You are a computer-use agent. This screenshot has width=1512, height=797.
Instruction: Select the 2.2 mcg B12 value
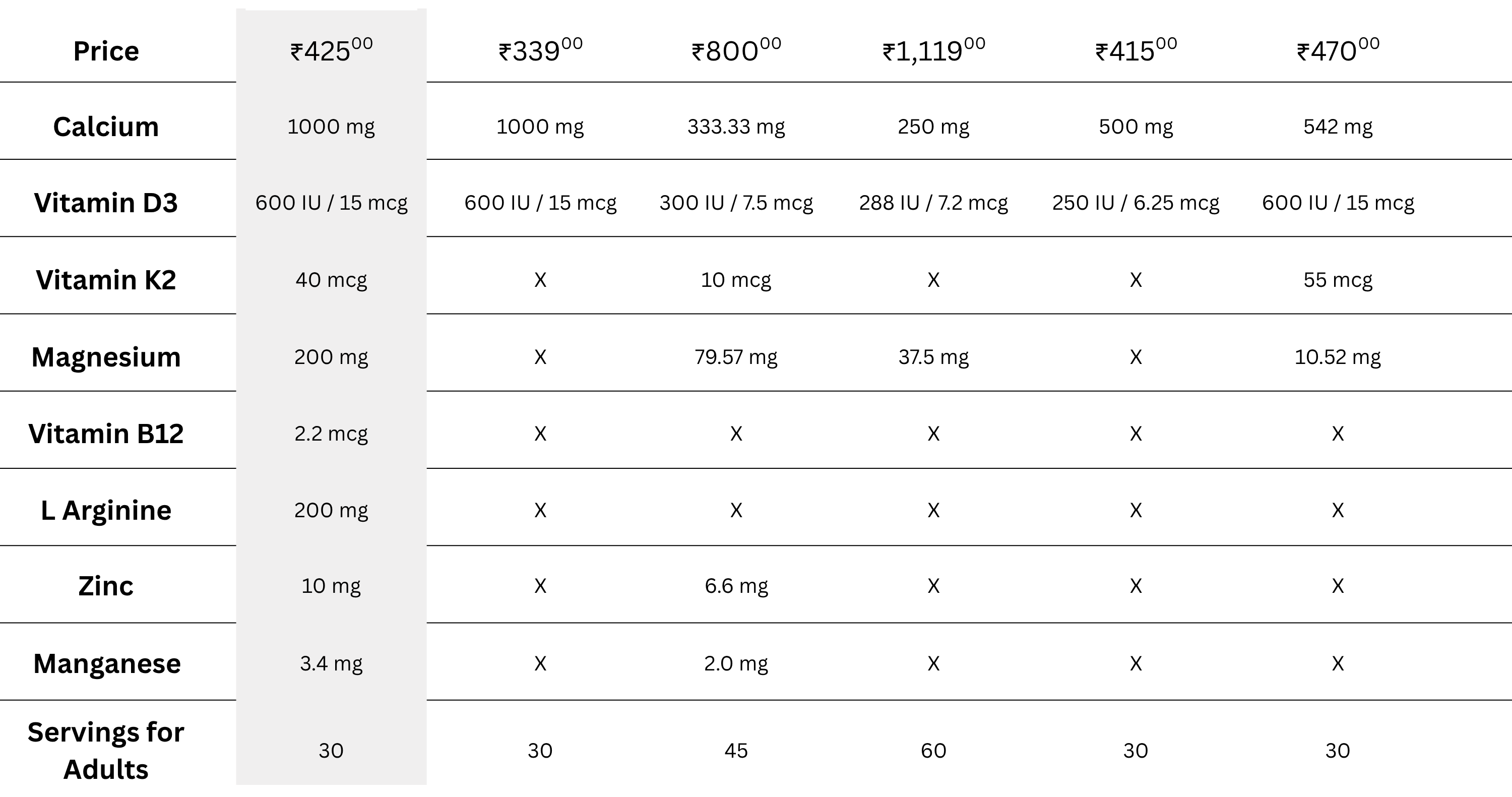pyautogui.click(x=331, y=434)
